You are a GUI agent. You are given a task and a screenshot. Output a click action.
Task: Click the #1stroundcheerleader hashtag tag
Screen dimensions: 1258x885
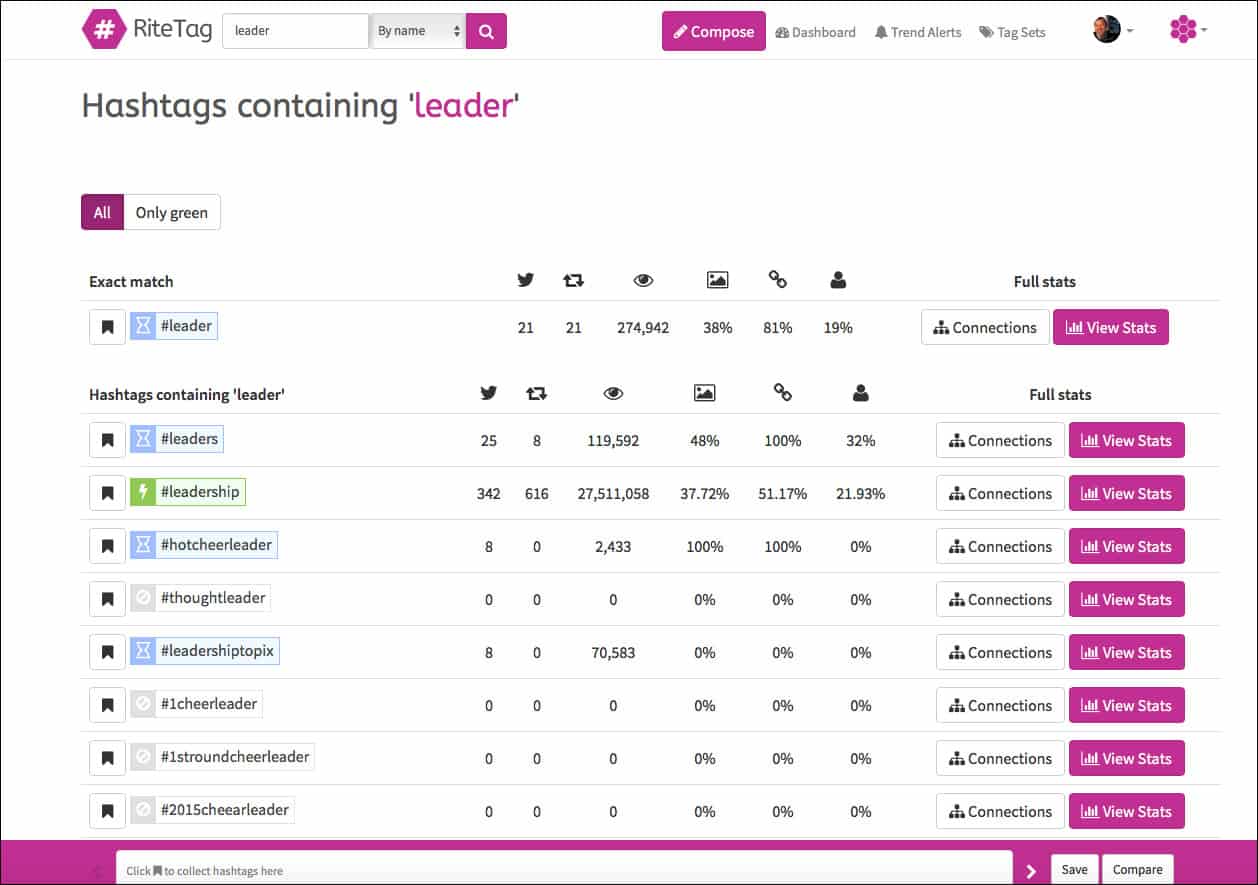[222, 756]
